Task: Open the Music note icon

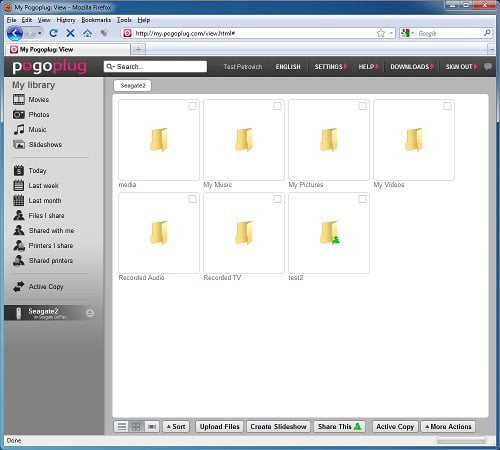Action: [x=19, y=129]
